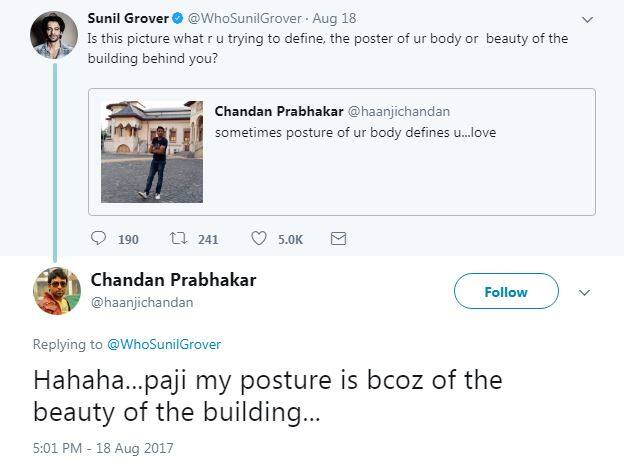
Task: Click the blue verified badge beside Sunil Grover
Action: point(178,18)
